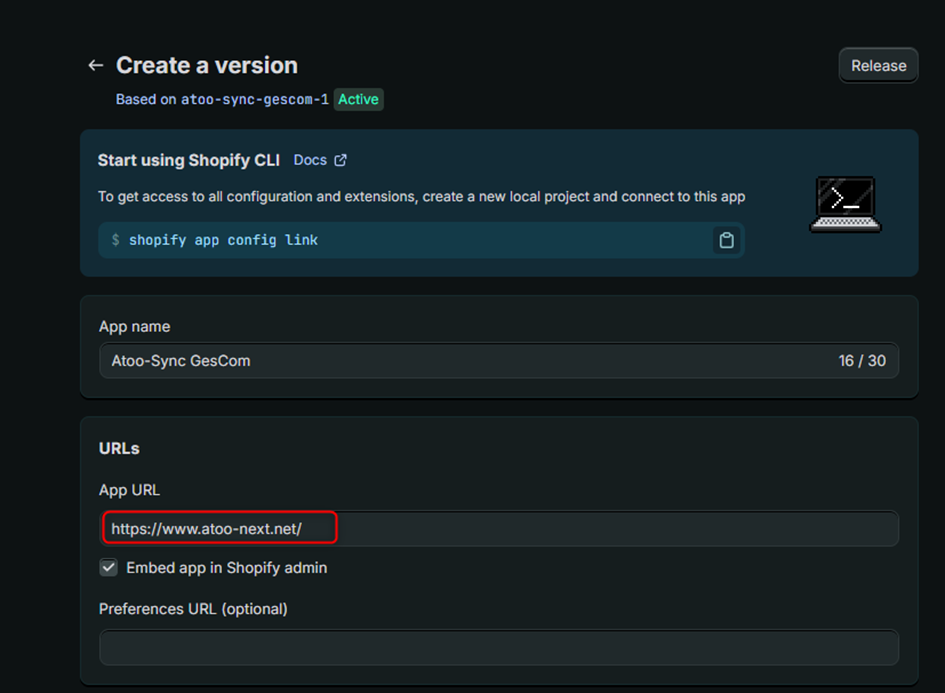Click the URLs section heading

[119, 448]
